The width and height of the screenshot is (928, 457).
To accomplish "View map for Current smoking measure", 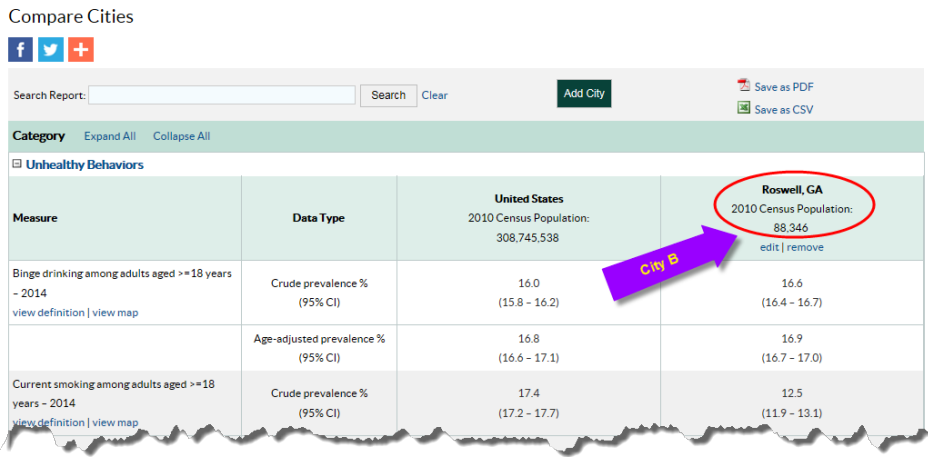I will [x=115, y=422].
